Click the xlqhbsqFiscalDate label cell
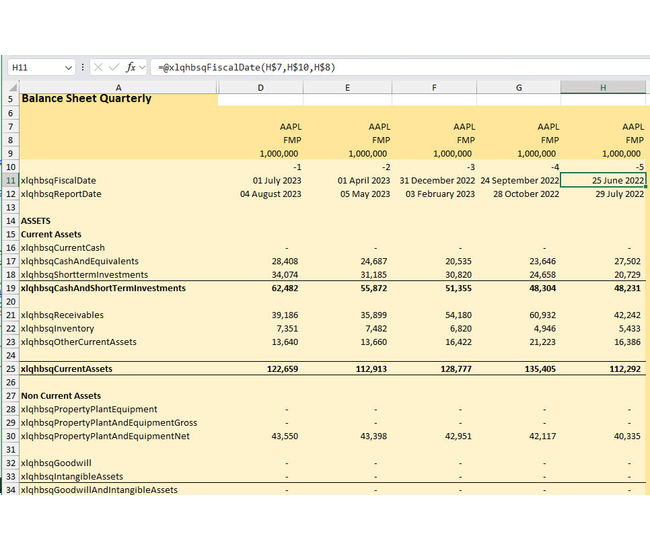Viewport: 650px width, 550px height. click(x=119, y=181)
